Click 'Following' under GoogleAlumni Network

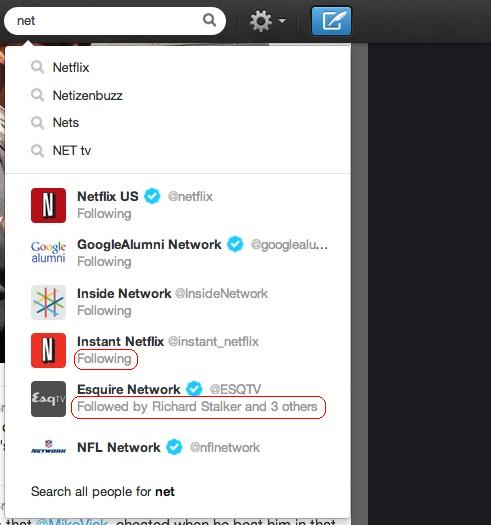click(104, 261)
